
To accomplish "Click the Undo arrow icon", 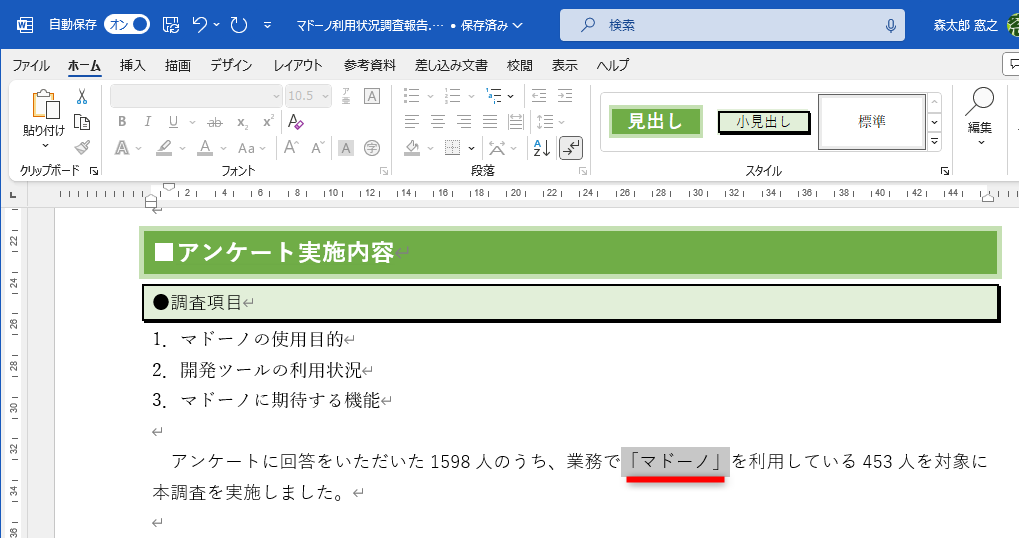I will pyautogui.click(x=200, y=25).
